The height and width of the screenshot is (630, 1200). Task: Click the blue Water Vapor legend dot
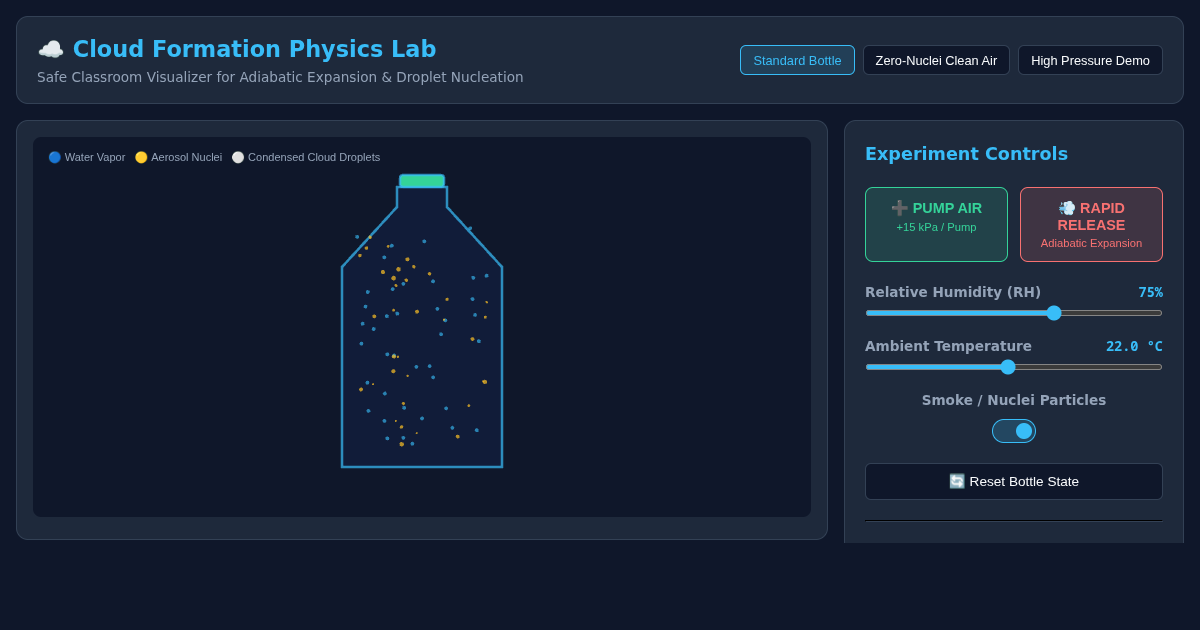tap(55, 157)
